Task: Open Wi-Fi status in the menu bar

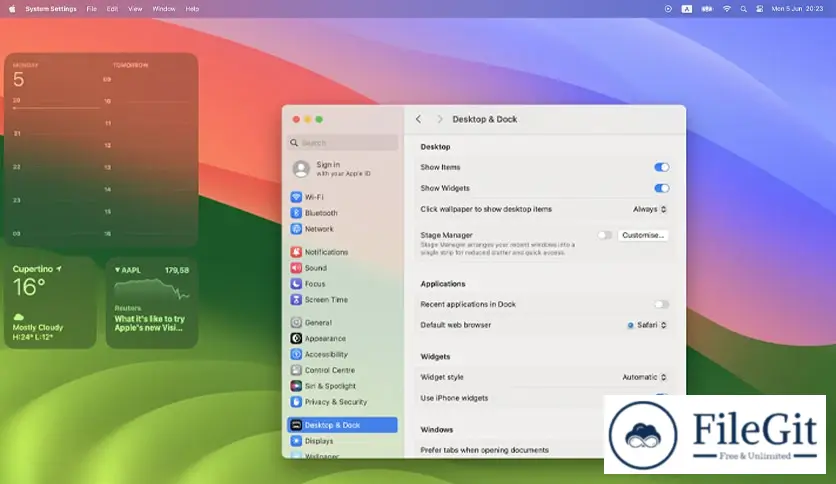Action: click(726, 9)
